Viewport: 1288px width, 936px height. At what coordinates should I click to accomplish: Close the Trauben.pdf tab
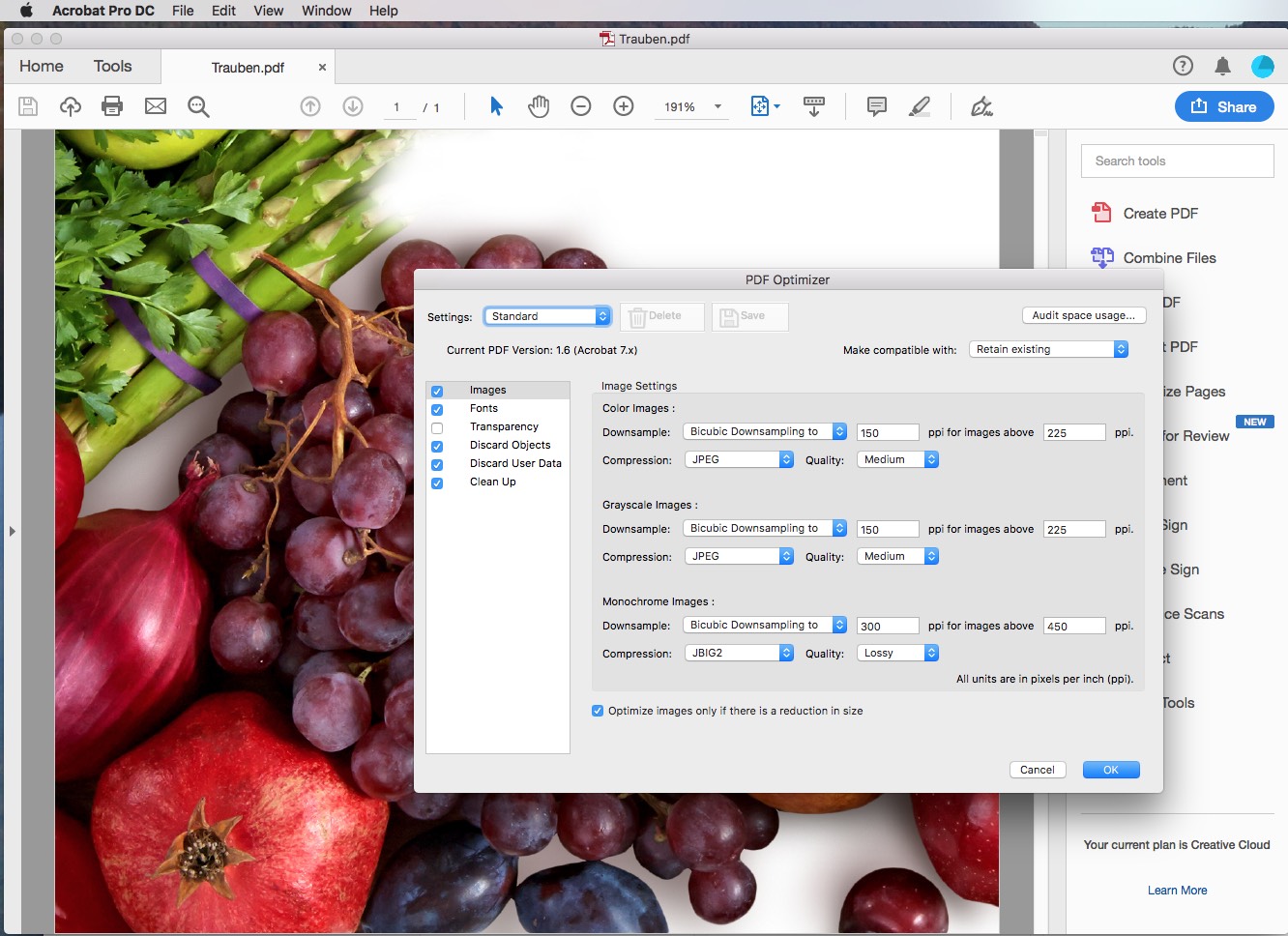pos(322,68)
